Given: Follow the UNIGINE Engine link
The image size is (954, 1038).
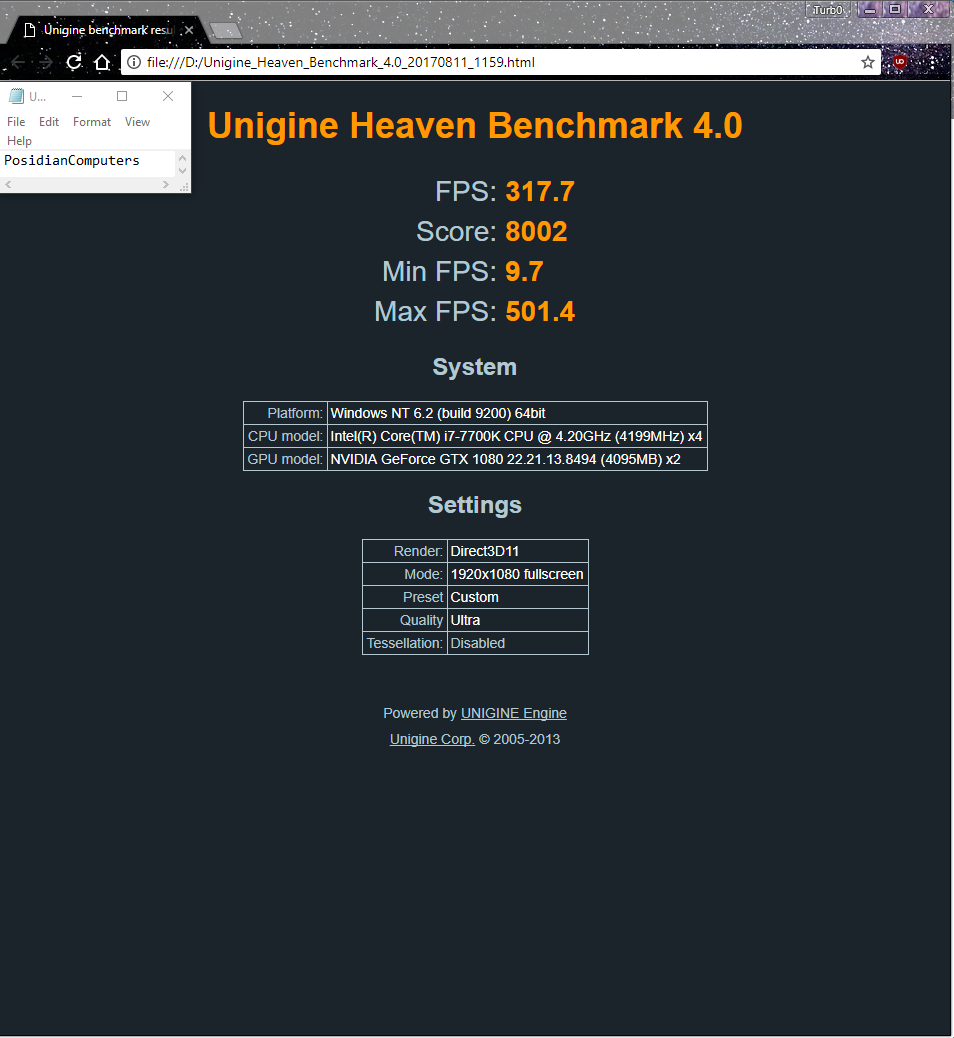Looking at the screenshot, I should click(x=514, y=713).
